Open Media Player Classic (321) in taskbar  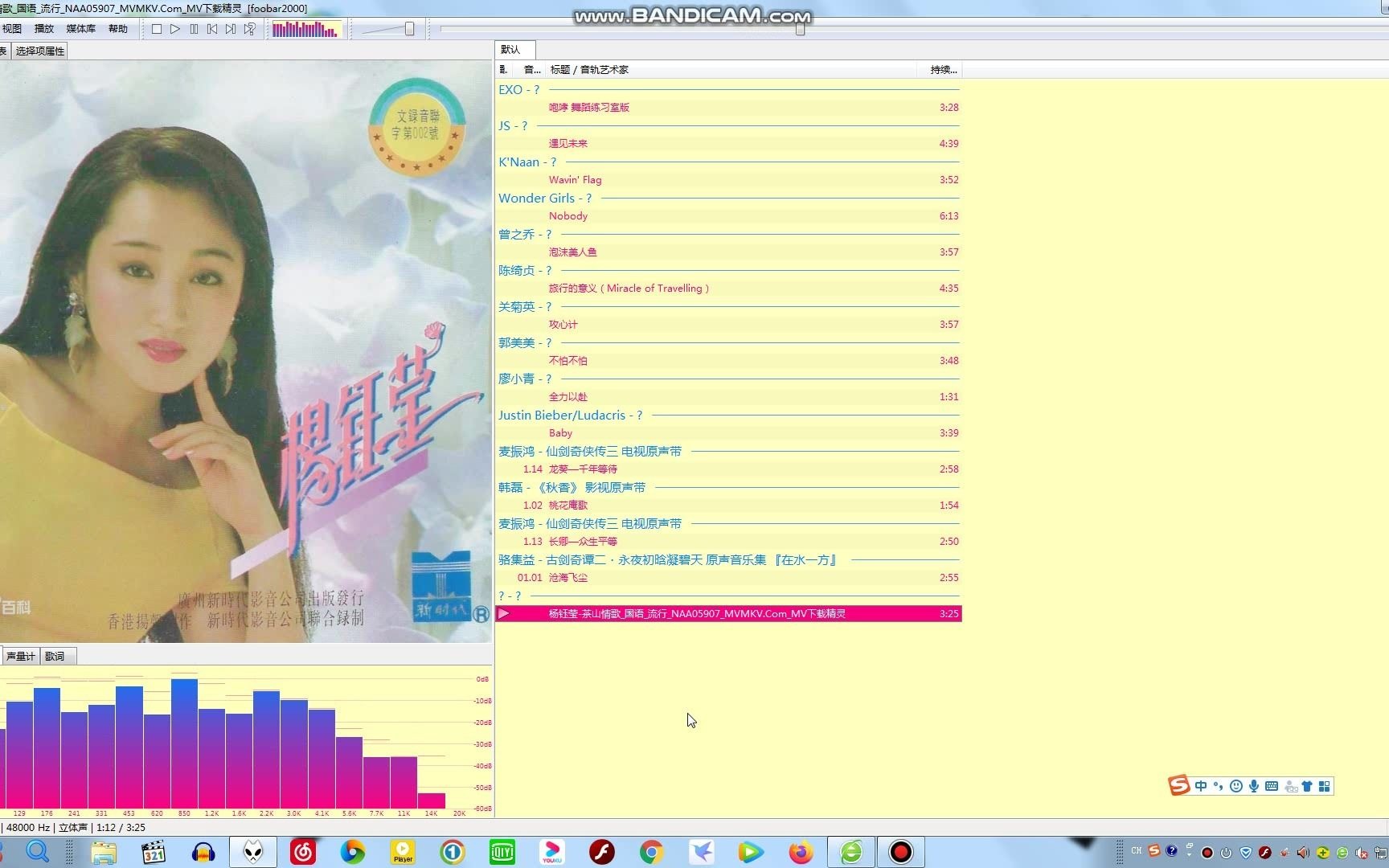pos(154,852)
